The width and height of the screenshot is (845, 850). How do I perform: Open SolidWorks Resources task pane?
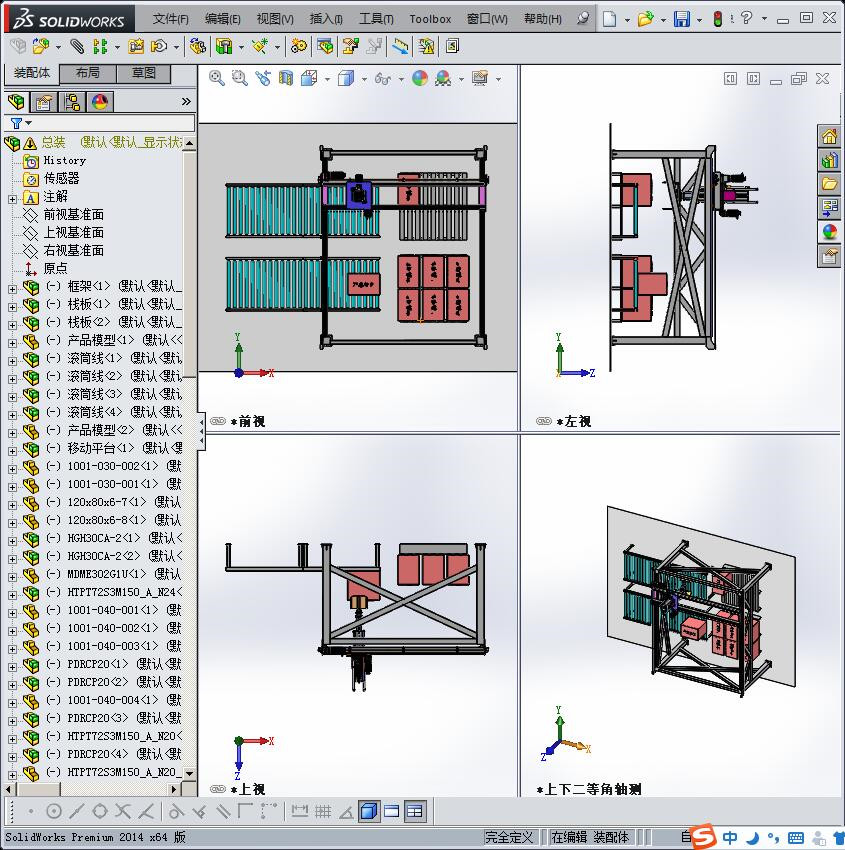[829, 136]
